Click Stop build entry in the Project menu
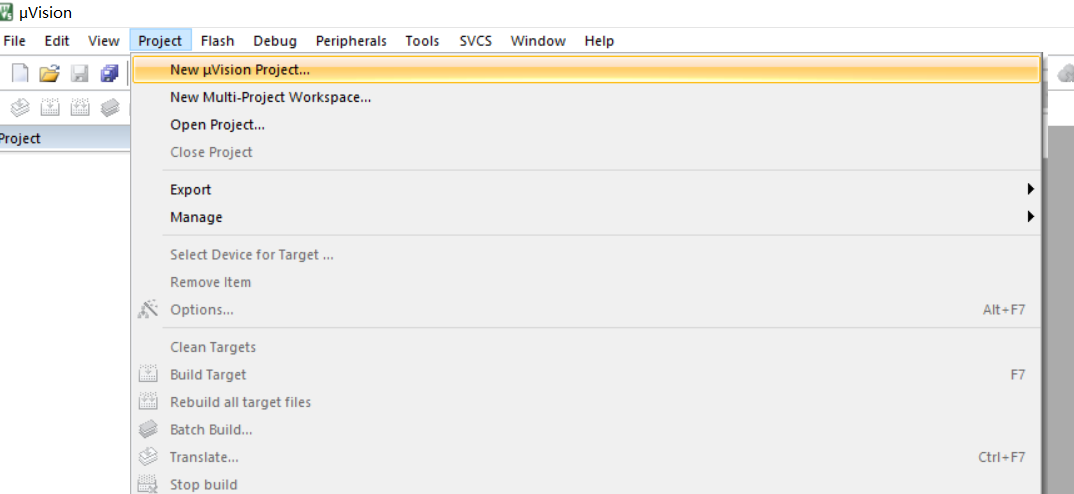Screen dimensions: 1074x494 coord(586,484)
